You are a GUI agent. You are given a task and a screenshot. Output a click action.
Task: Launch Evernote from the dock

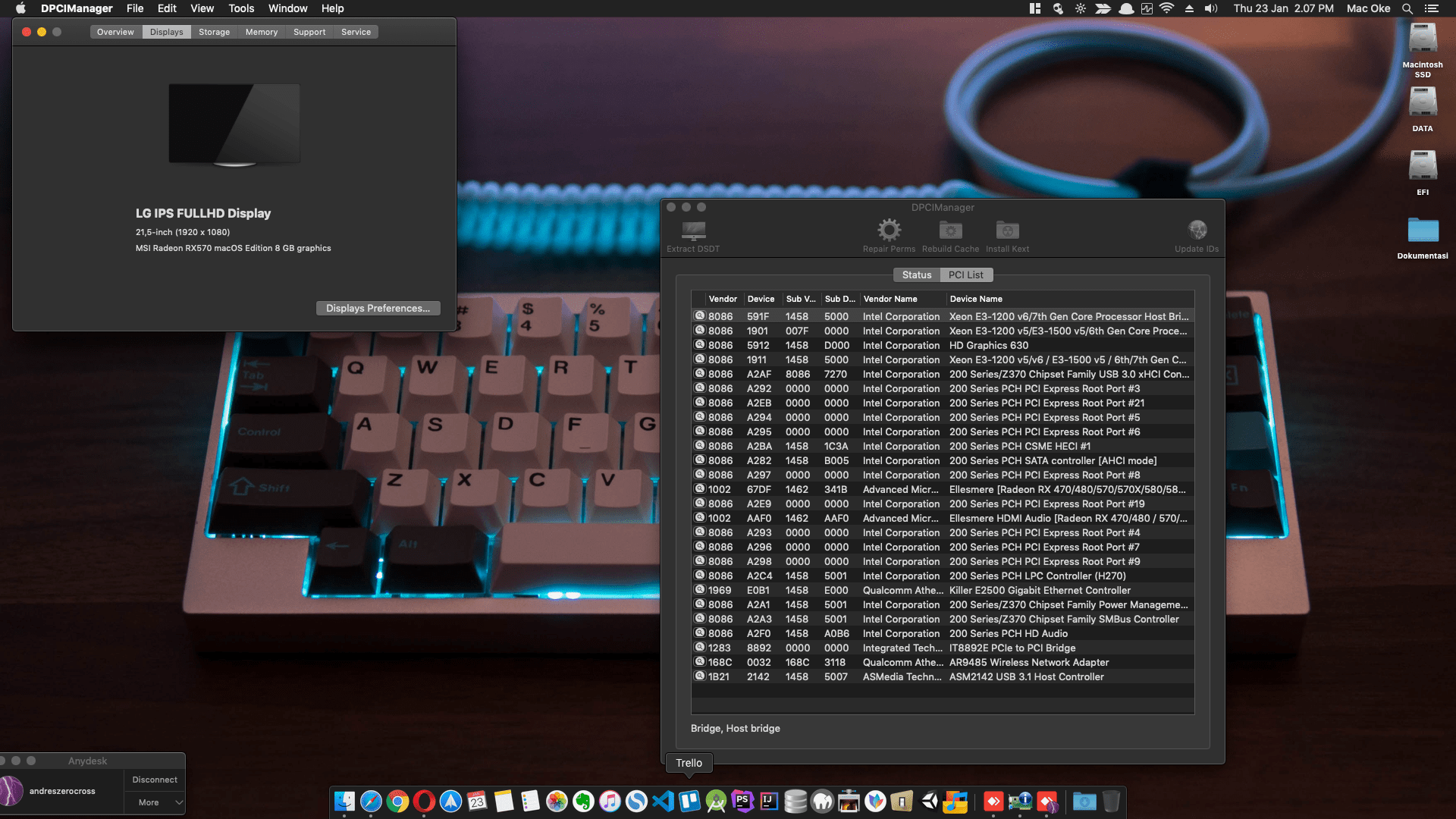(583, 801)
